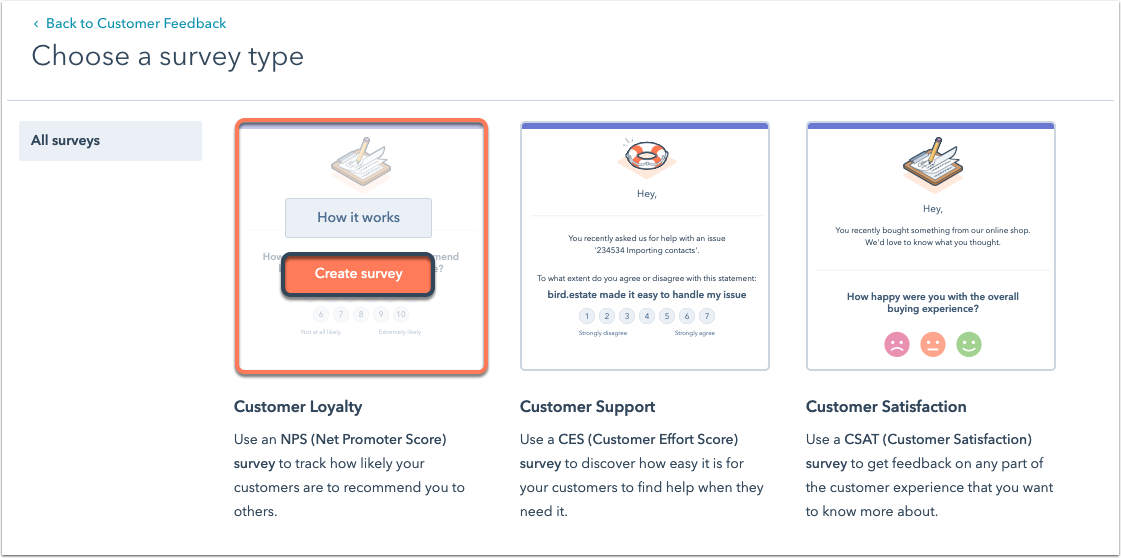The width and height of the screenshot is (1121, 558).
Task: Select rating 4 on the CES scale
Action: pos(646,316)
